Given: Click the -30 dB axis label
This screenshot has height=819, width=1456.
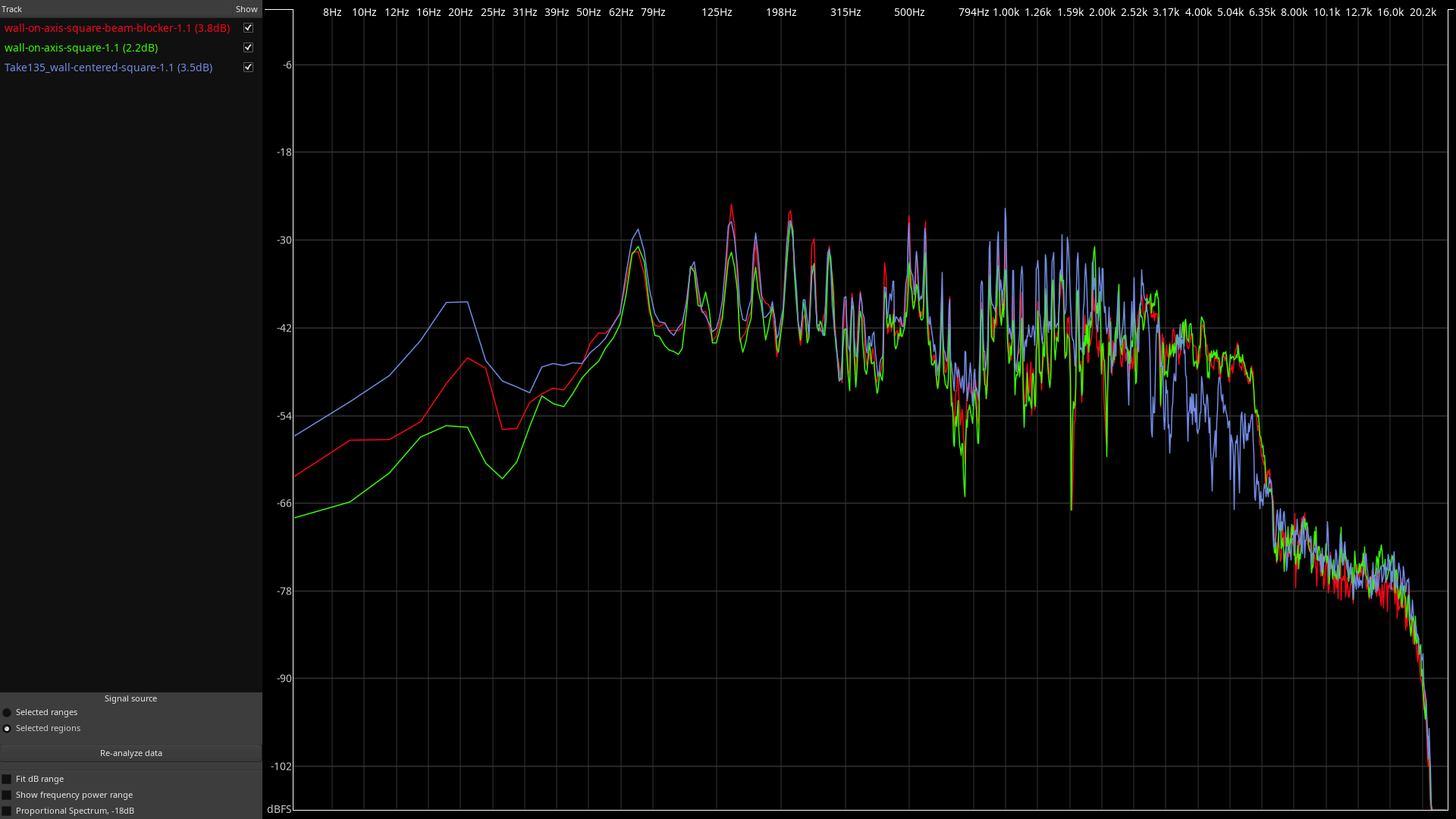Looking at the screenshot, I should click(284, 240).
